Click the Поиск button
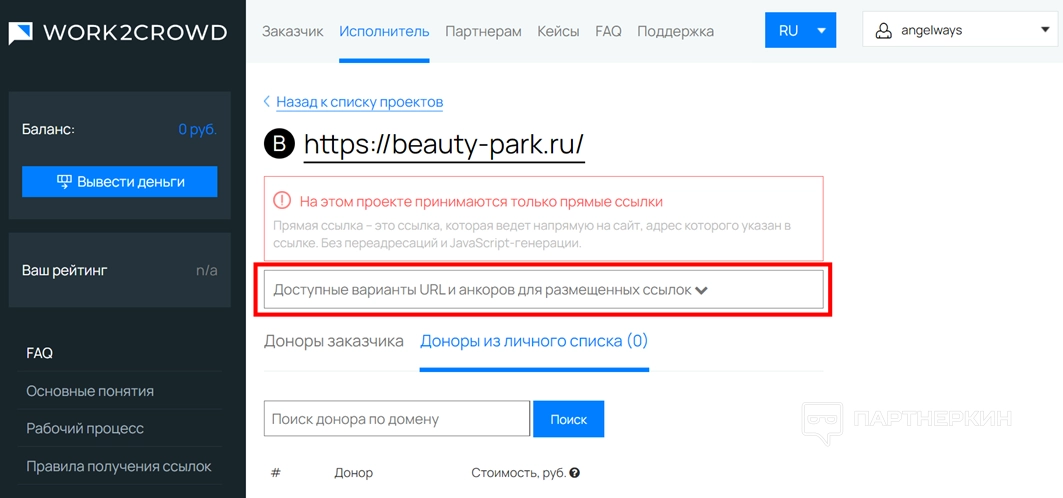Screen dimensions: 1063x498 point(568,419)
